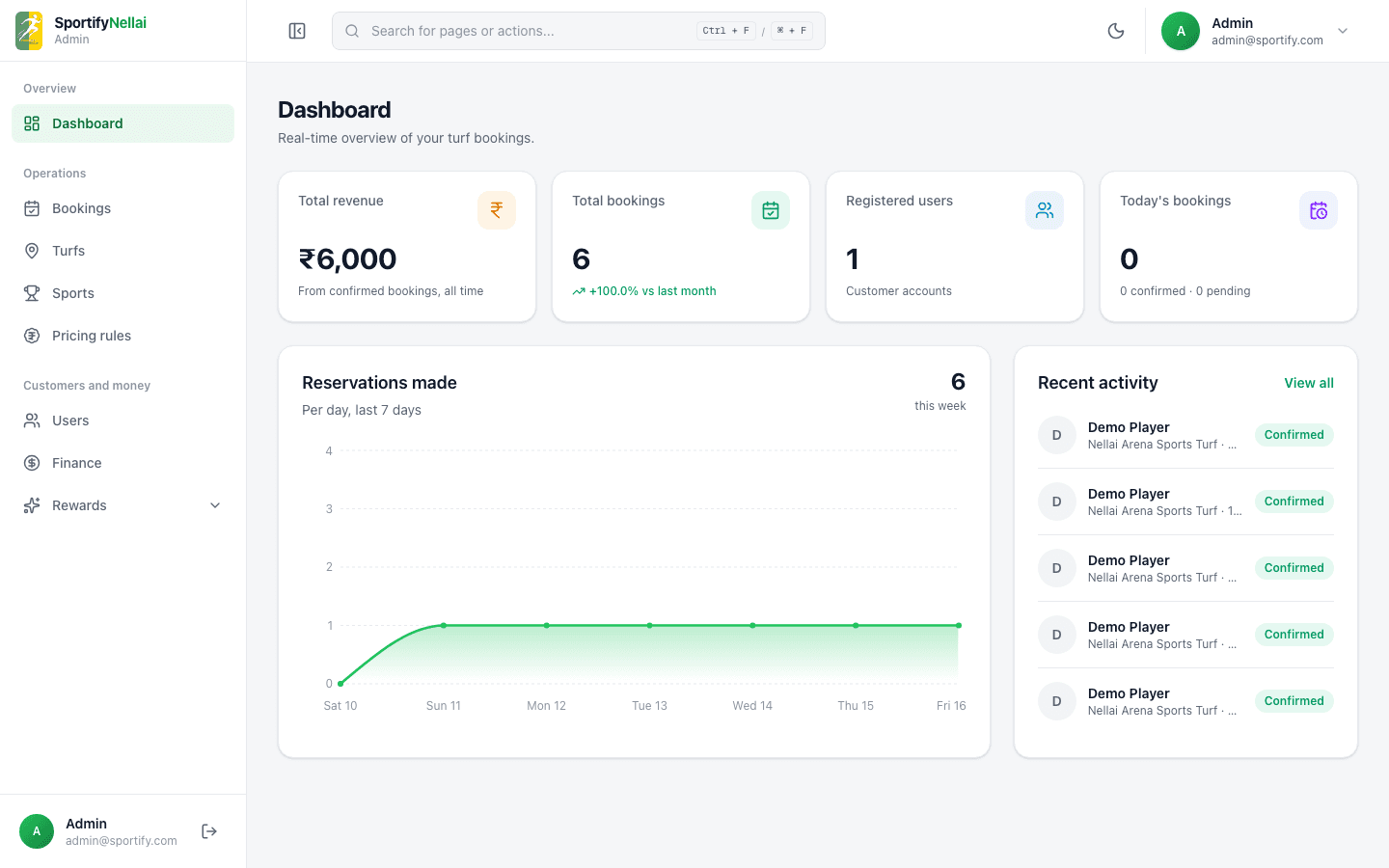Click the 'Tue 13' axis label
This screenshot has height=868, width=1389.
649,706
